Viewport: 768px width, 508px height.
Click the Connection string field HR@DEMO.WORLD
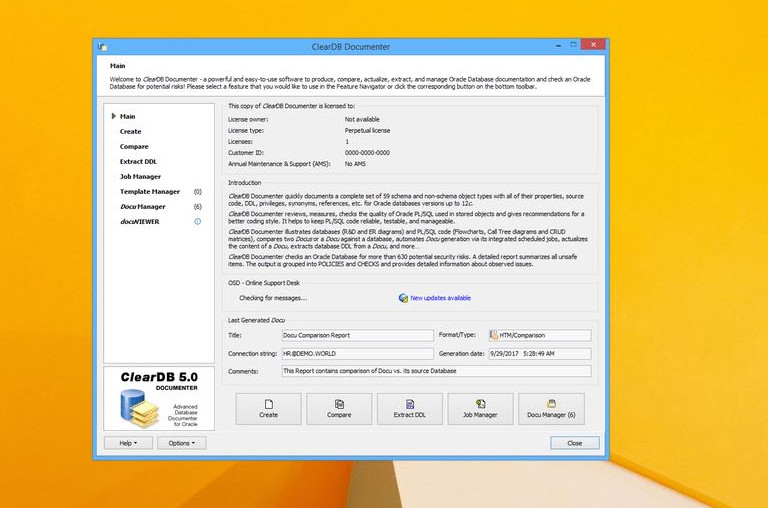click(x=358, y=354)
